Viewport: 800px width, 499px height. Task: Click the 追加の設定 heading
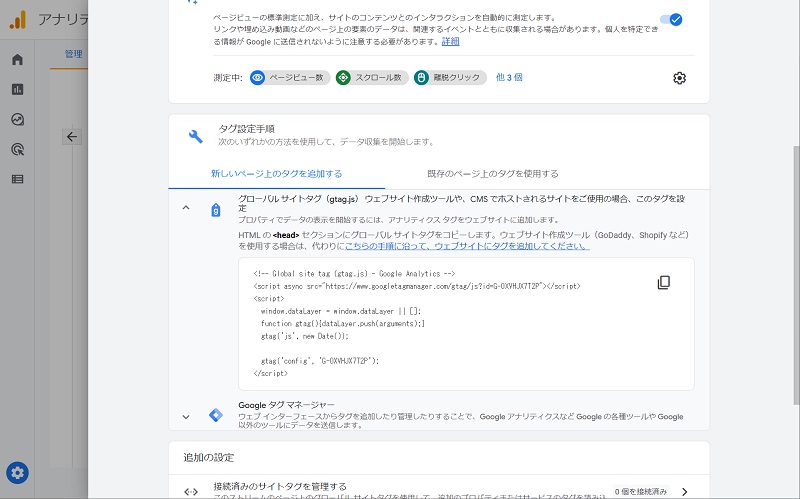pyautogui.click(x=209, y=458)
